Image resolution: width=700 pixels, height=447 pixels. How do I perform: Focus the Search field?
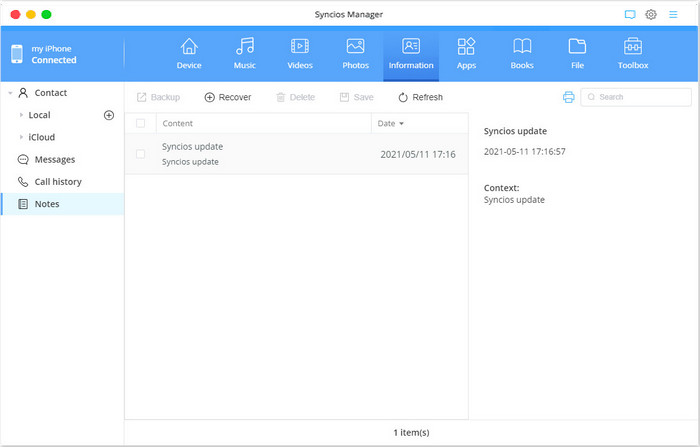click(x=636, y=97)
